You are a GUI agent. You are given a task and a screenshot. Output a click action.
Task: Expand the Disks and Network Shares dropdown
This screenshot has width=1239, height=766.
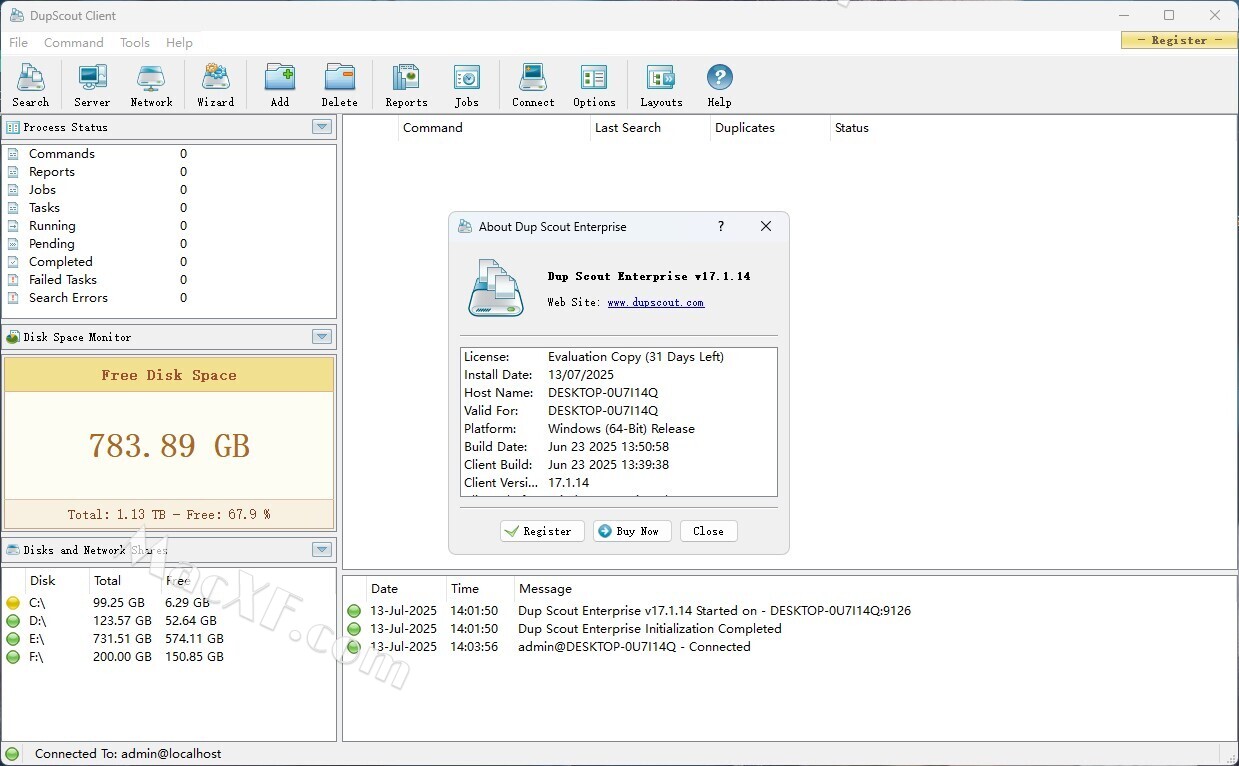coord(322,549)
